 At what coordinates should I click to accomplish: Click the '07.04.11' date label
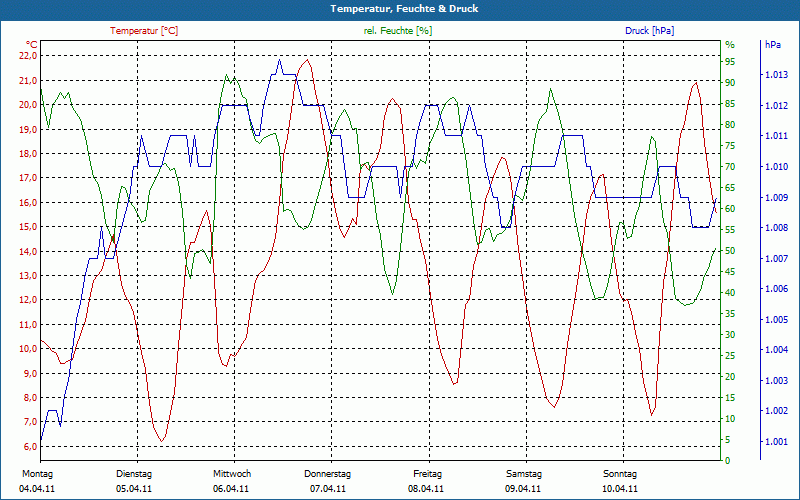tap(328, 489)
